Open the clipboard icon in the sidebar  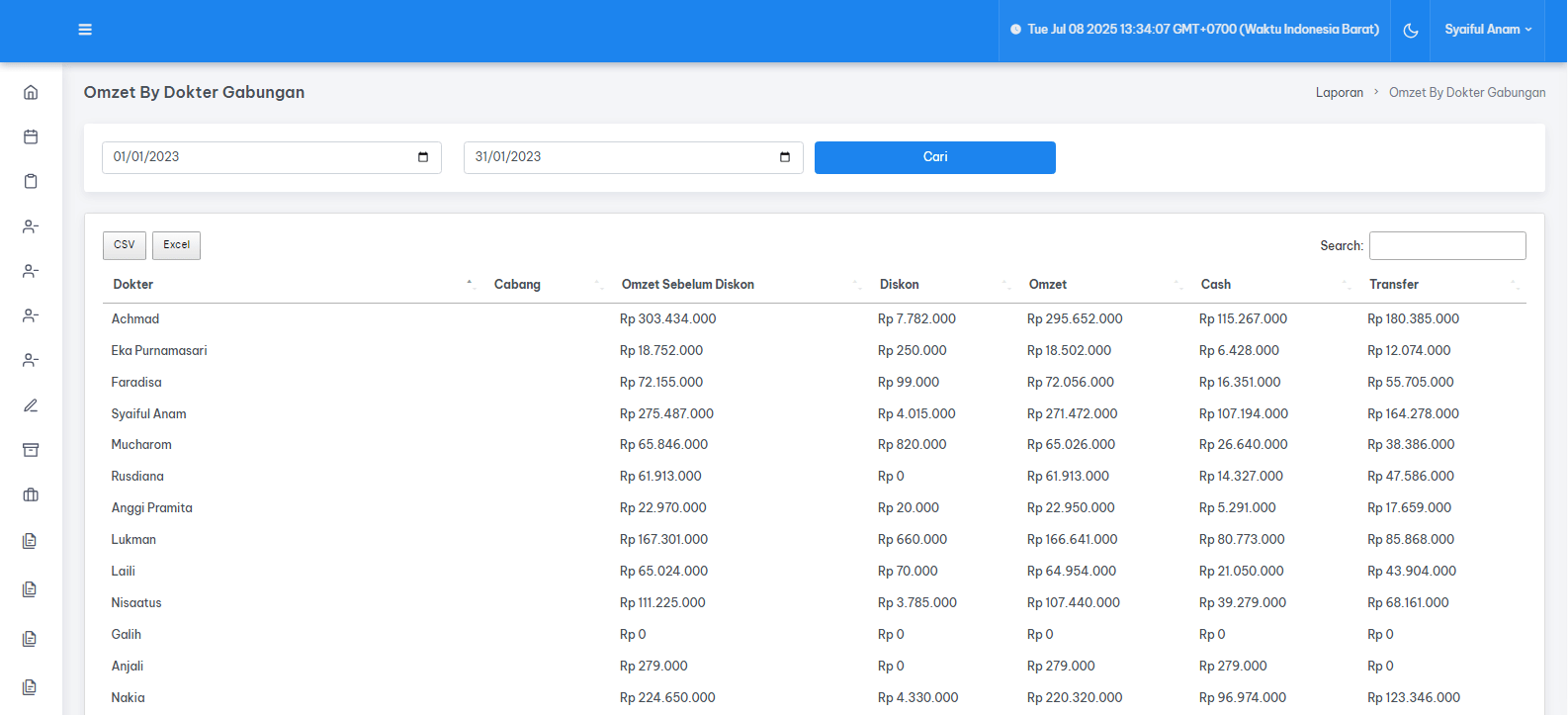tap(31, 181)
